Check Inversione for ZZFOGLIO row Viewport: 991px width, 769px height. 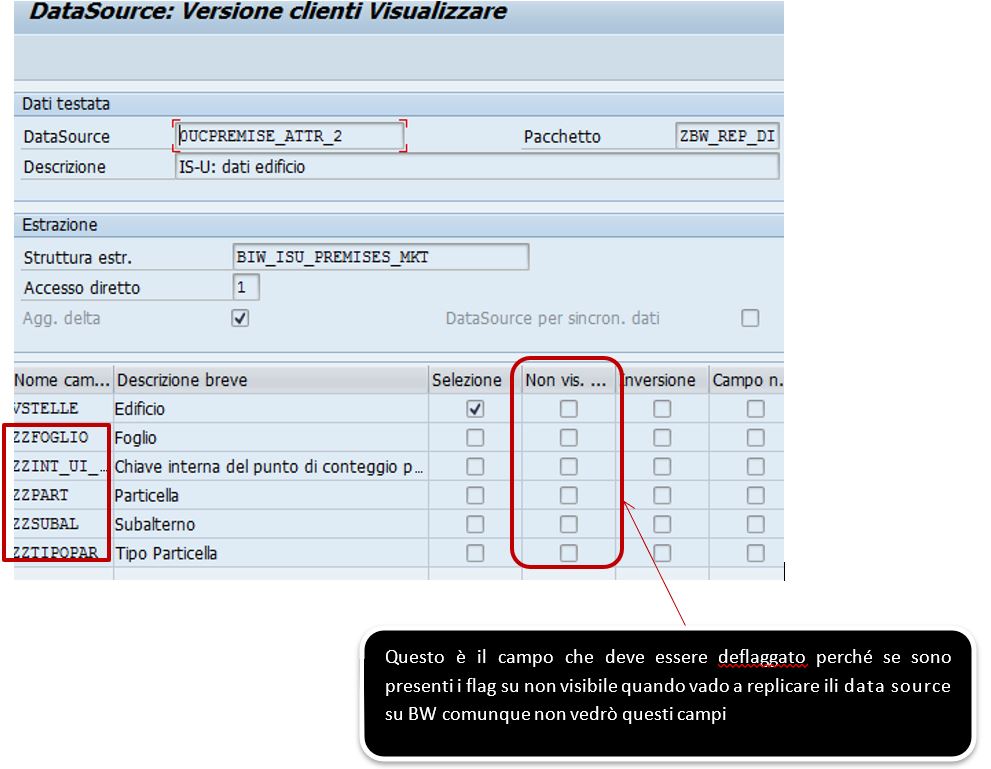662,438
